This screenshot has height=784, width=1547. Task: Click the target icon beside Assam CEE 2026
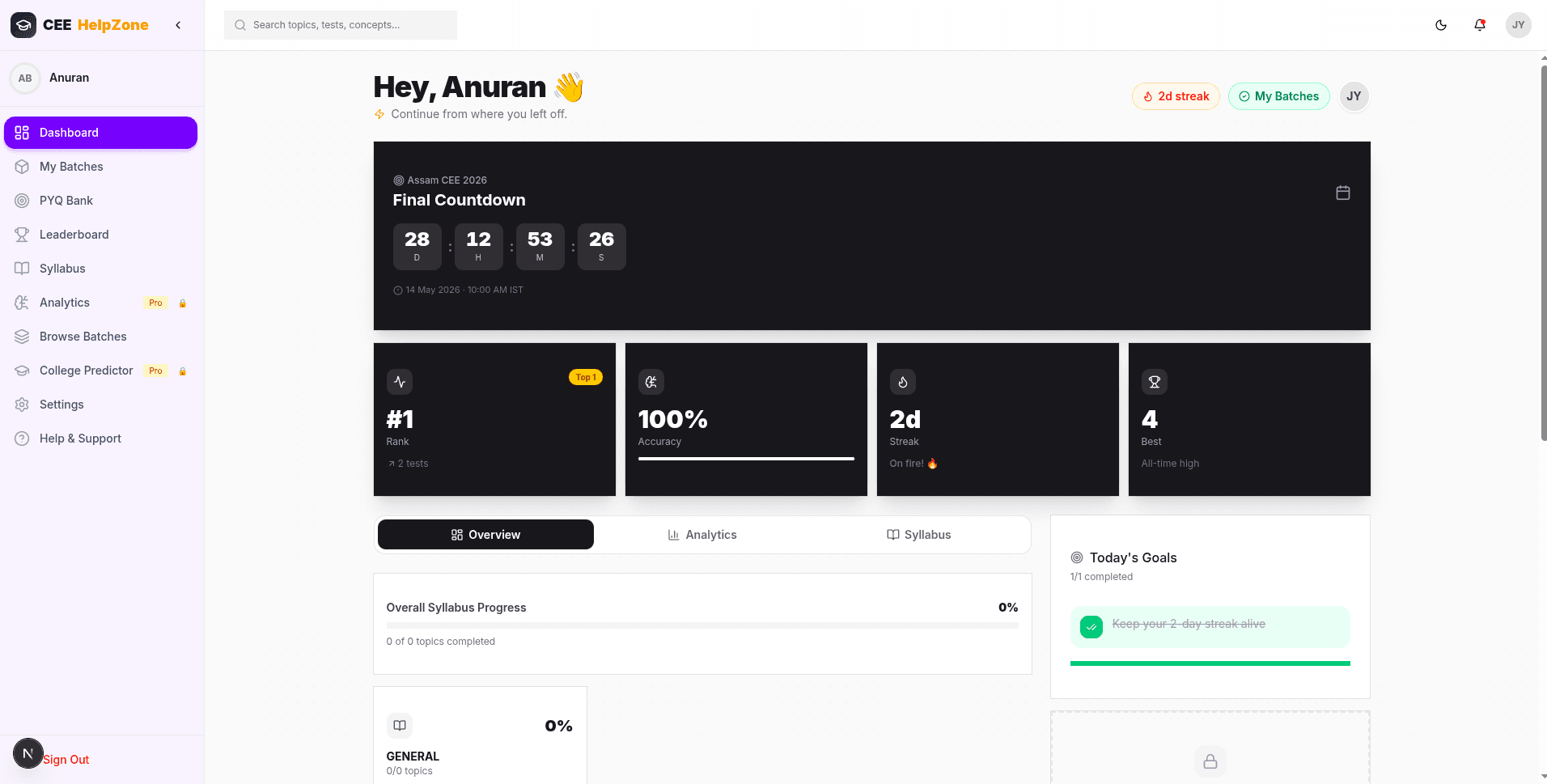(x=398, y=180)
